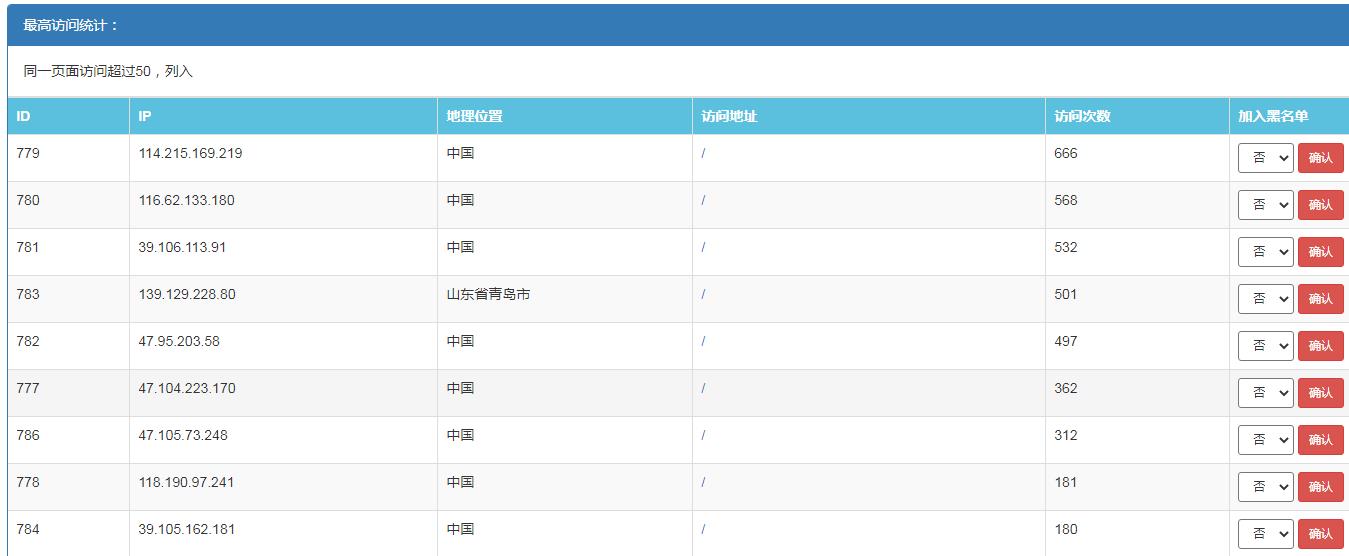Click visit count 532
Screen dimensions: 1349x556
point(1066,248)
